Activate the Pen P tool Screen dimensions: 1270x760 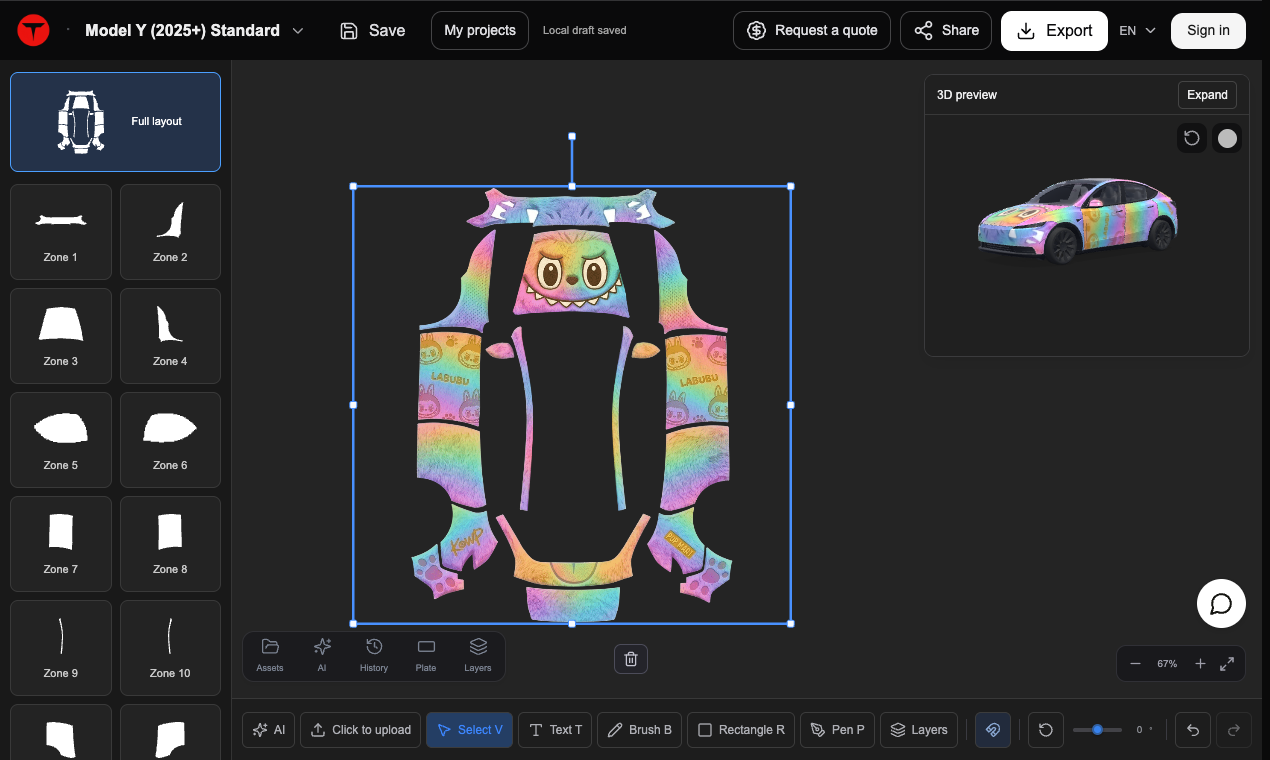pyautogui.click(x=838, y=730)
